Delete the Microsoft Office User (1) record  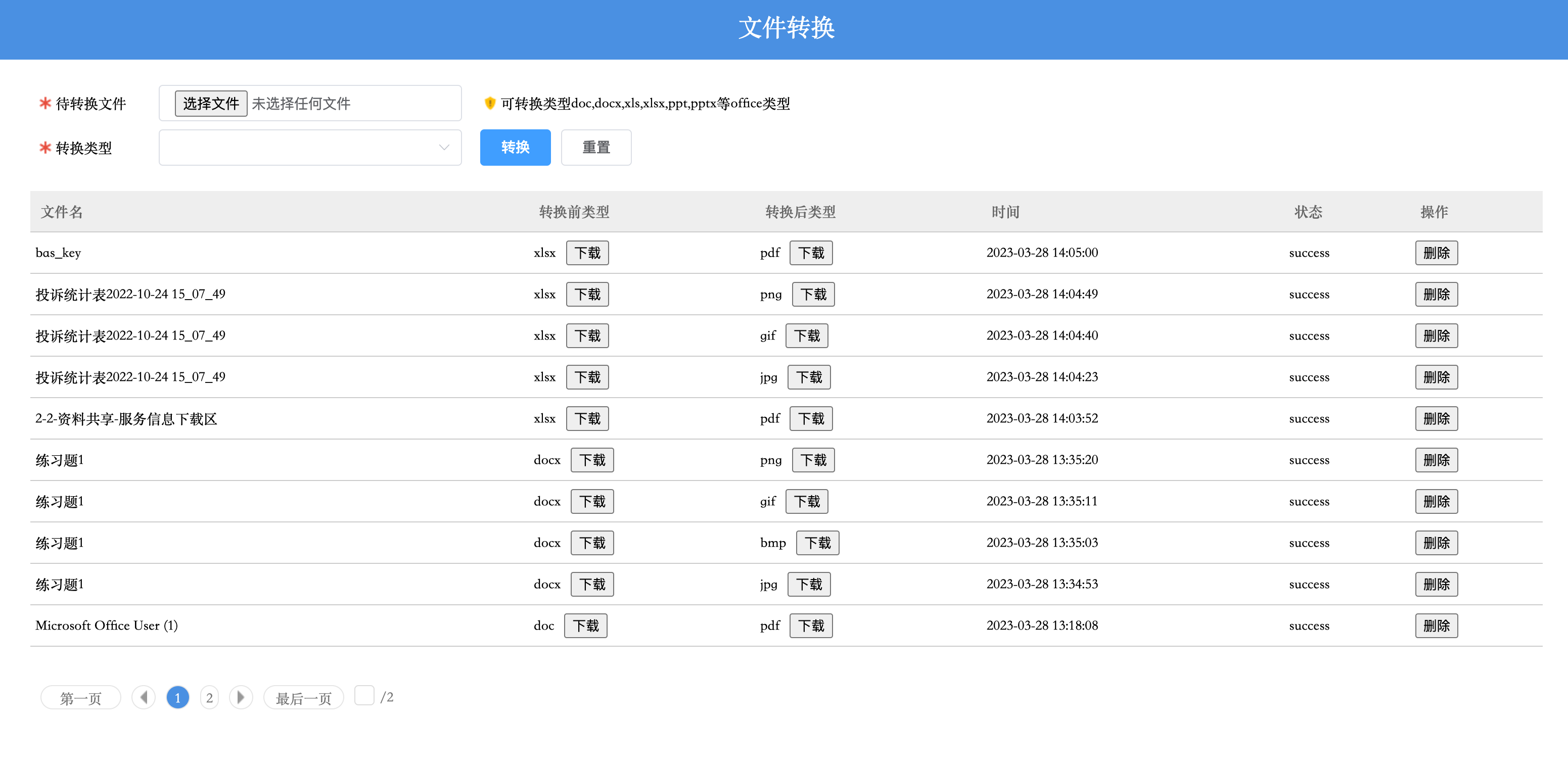(x=1436, y=626)
